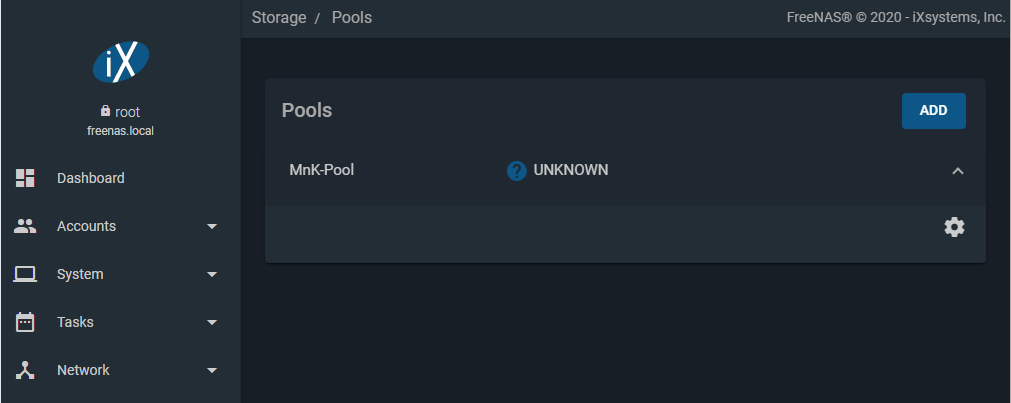This screenshot has height=403, width=1011.
Task: Click the Pools breadcrumb link
Action: click(351, 17)
